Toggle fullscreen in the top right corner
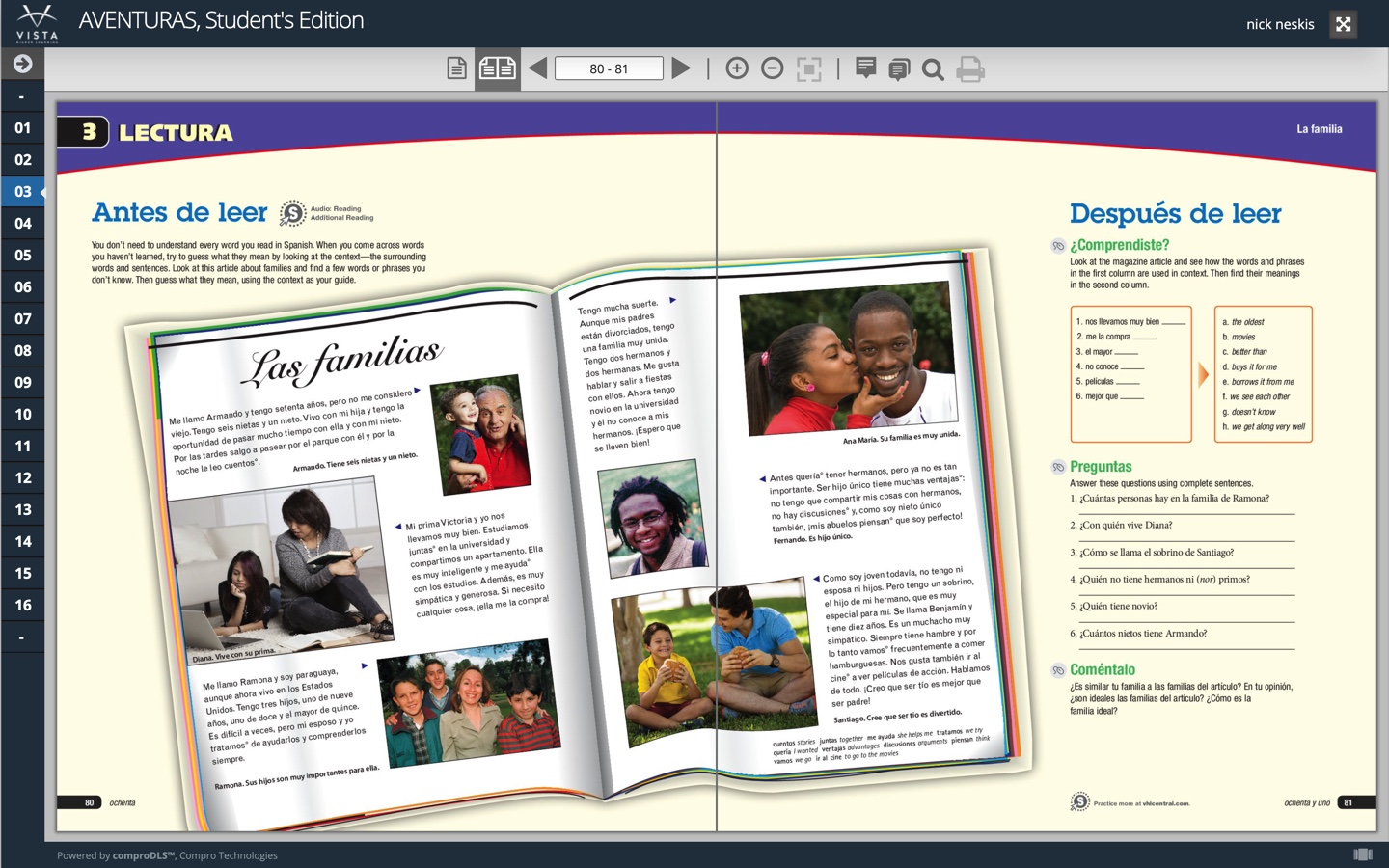1389x868 pixels. pyautogui.click(x=1343, y=24)
